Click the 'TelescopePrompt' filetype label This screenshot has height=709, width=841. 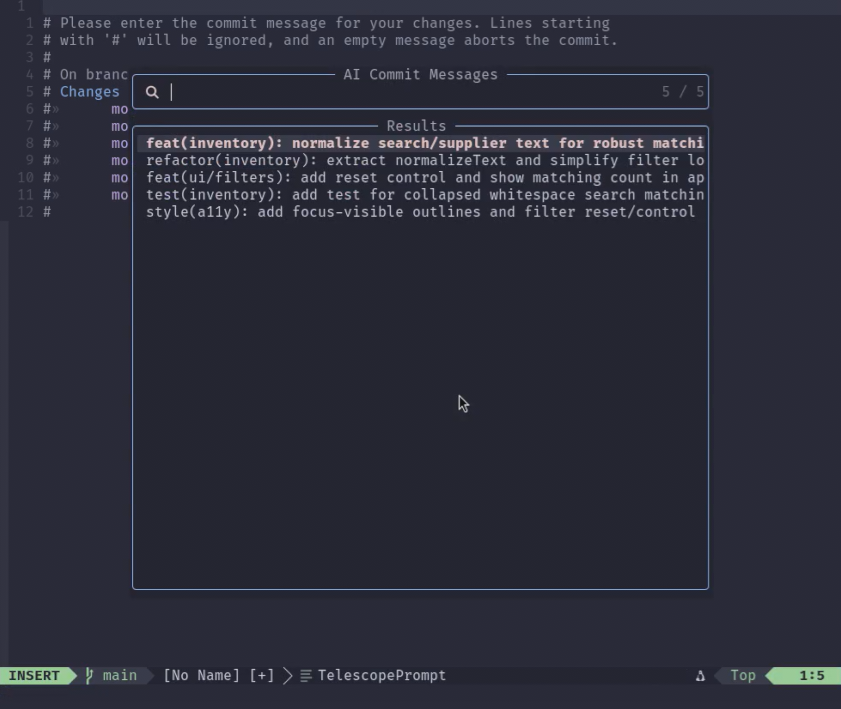(x=382, y=675)
